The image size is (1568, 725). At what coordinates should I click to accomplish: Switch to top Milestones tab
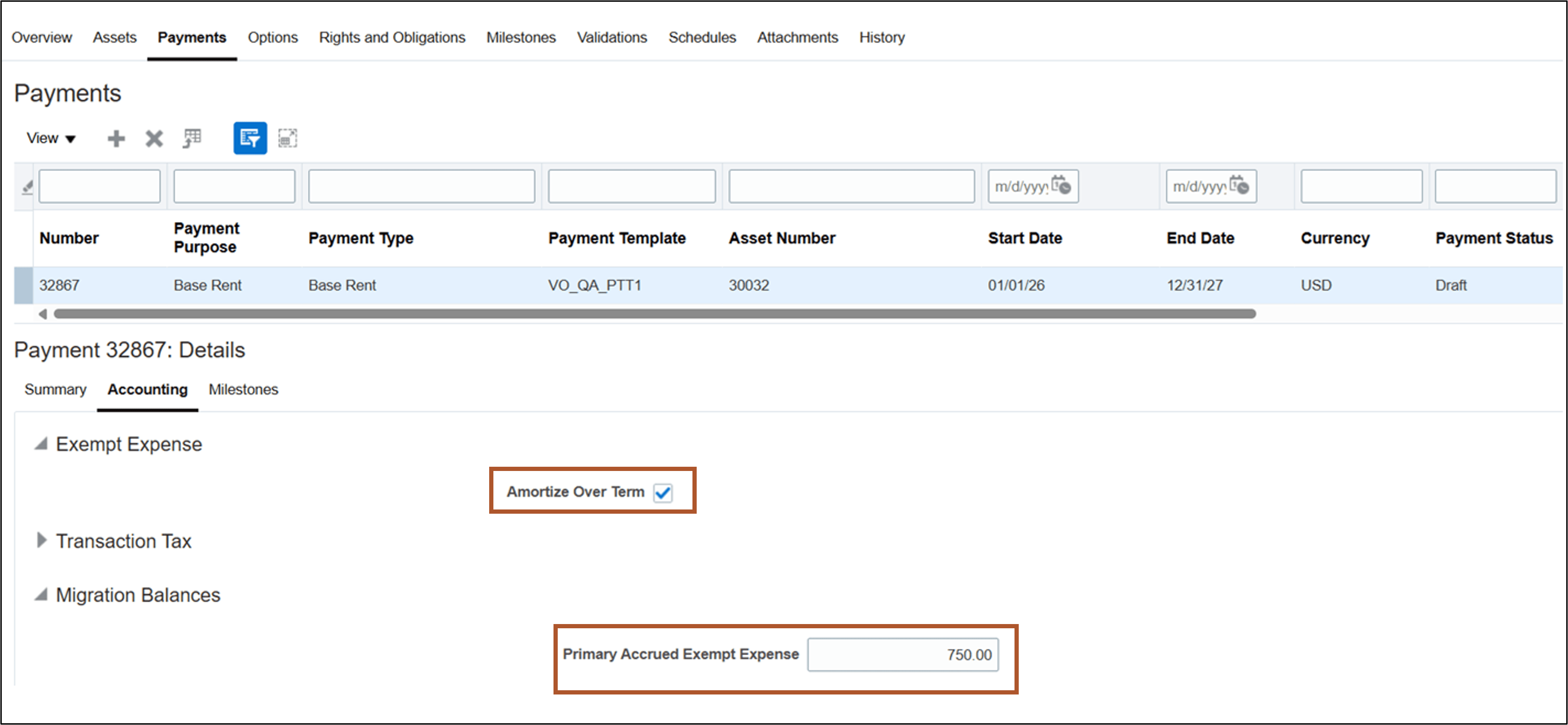click(x=521, y=37)
